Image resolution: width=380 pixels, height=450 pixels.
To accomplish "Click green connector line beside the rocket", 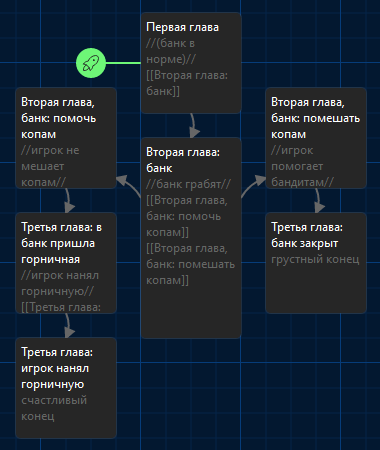I will click(123, 63).
